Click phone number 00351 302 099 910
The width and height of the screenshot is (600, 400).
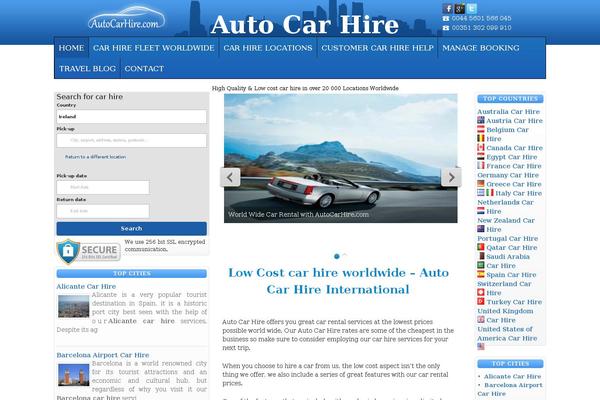[x=481, y=28]
